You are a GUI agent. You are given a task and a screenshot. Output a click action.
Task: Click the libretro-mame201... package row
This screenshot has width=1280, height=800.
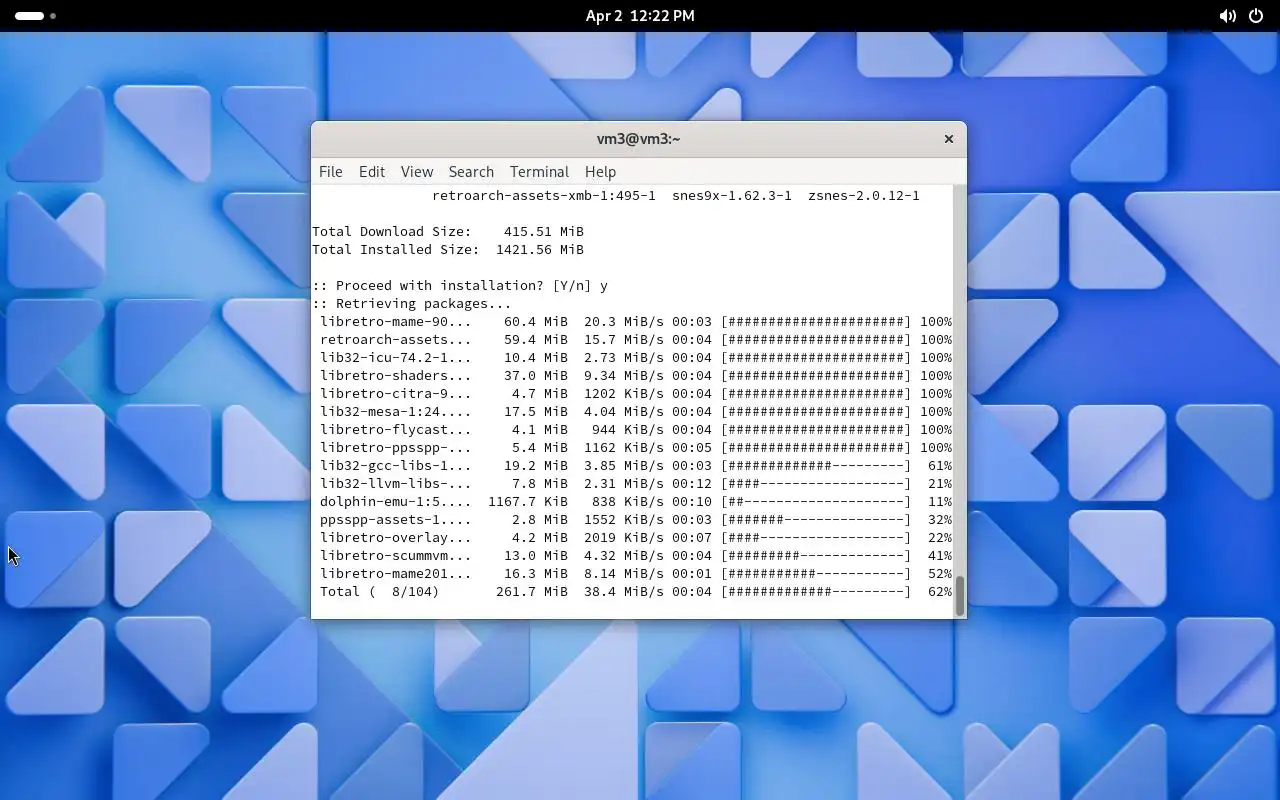click(x=636, y=574)
